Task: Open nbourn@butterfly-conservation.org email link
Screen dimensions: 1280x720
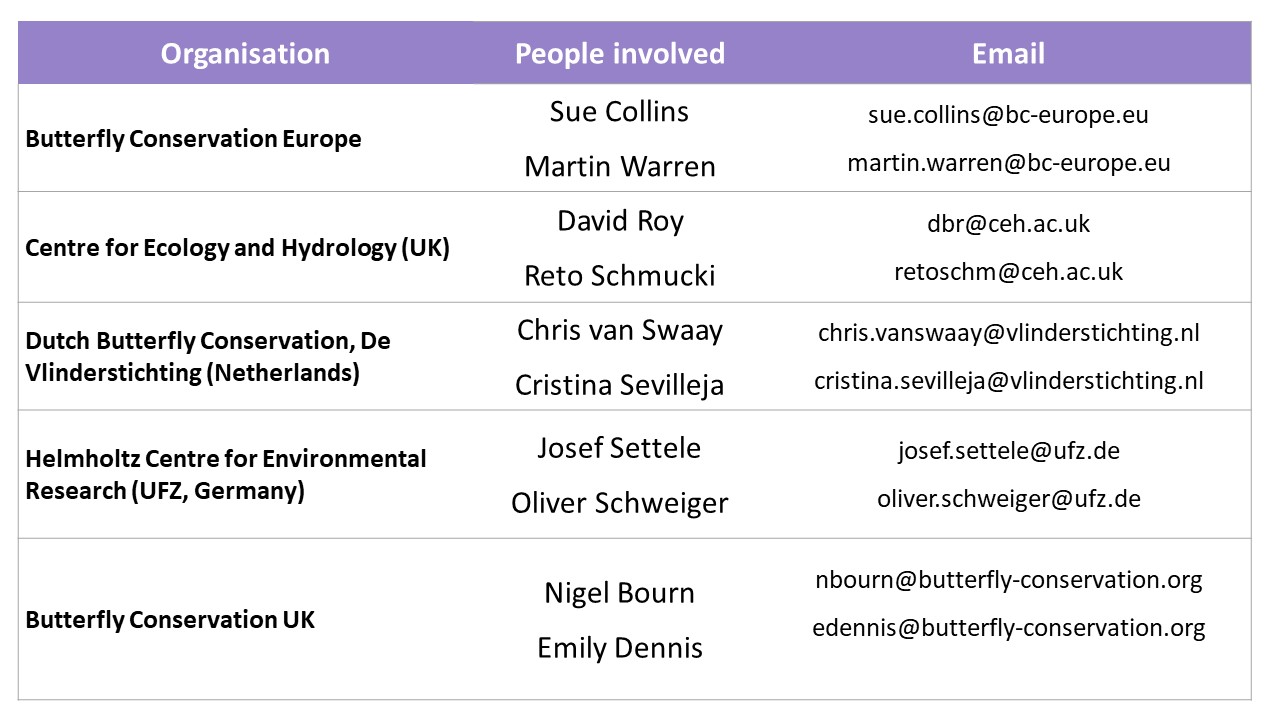Action: pyautogui.click(x=1008, y=579)
